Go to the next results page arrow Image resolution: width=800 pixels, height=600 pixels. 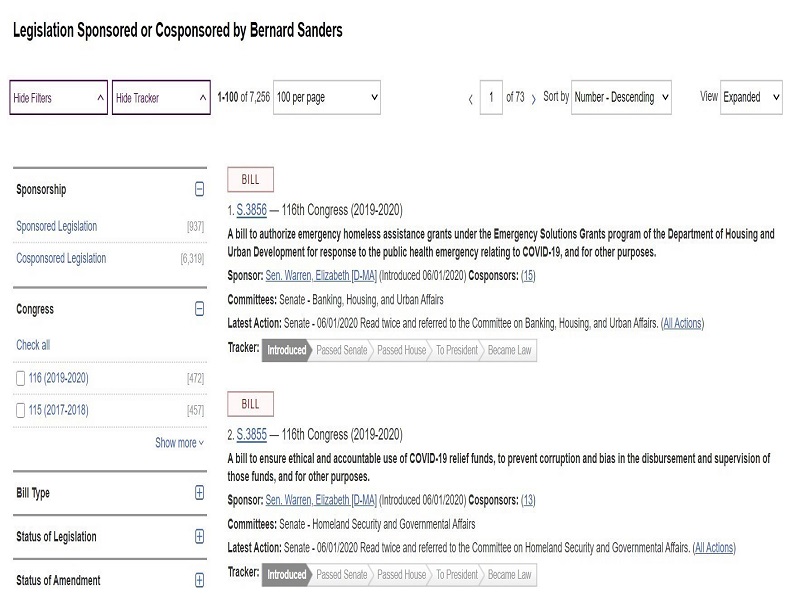(534, 98)
